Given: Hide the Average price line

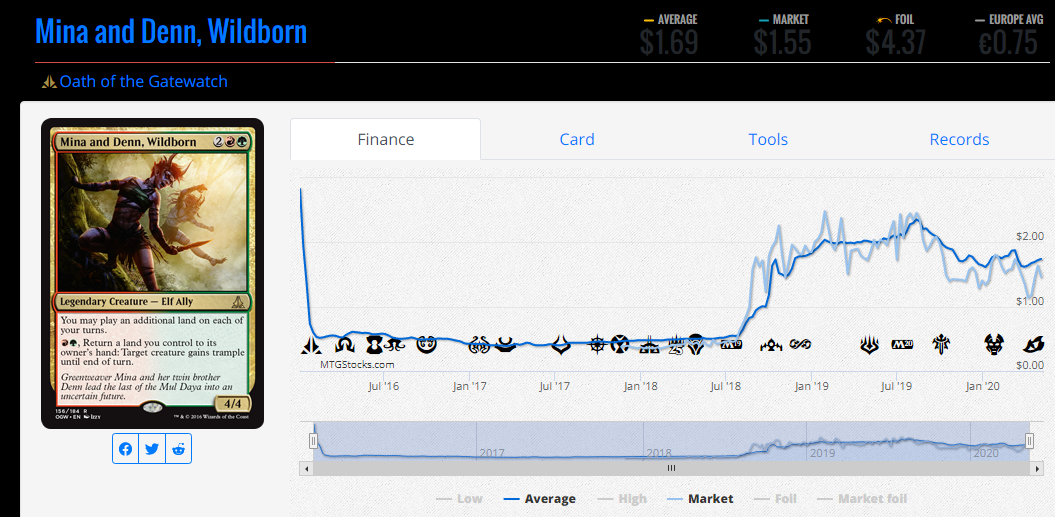Looking at the screenshot, I should pyautogui.click(x=539, y=498).
